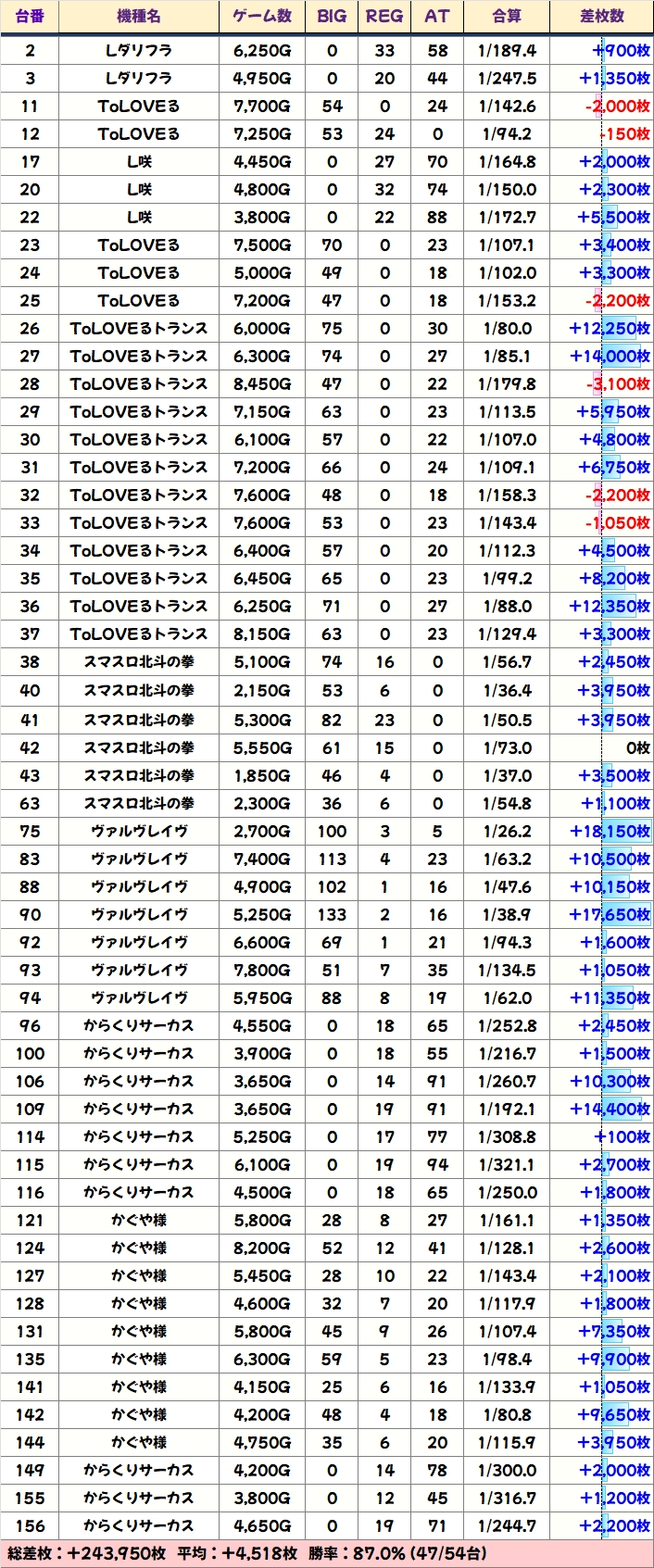The height and width of the screenshot is (1568, 654).
Task: Select the 6,250G cell for machine 2
Action: (262, 50)
